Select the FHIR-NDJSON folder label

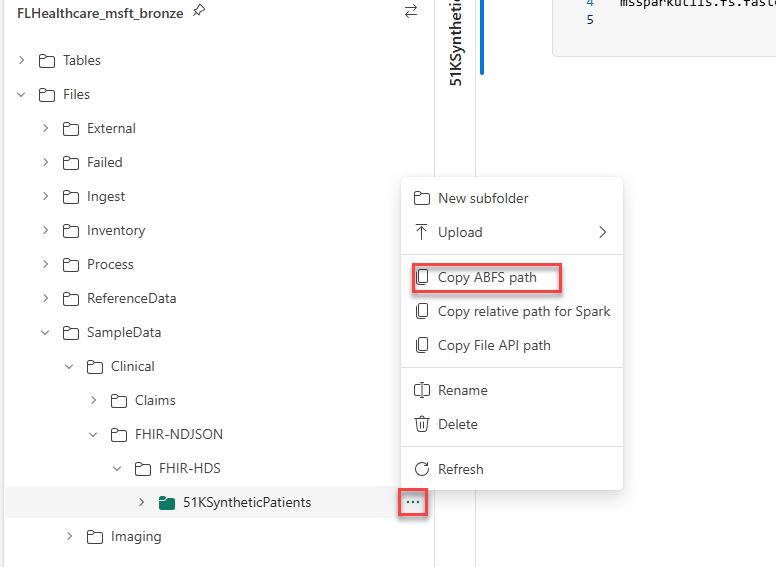(x=179, y=434)
